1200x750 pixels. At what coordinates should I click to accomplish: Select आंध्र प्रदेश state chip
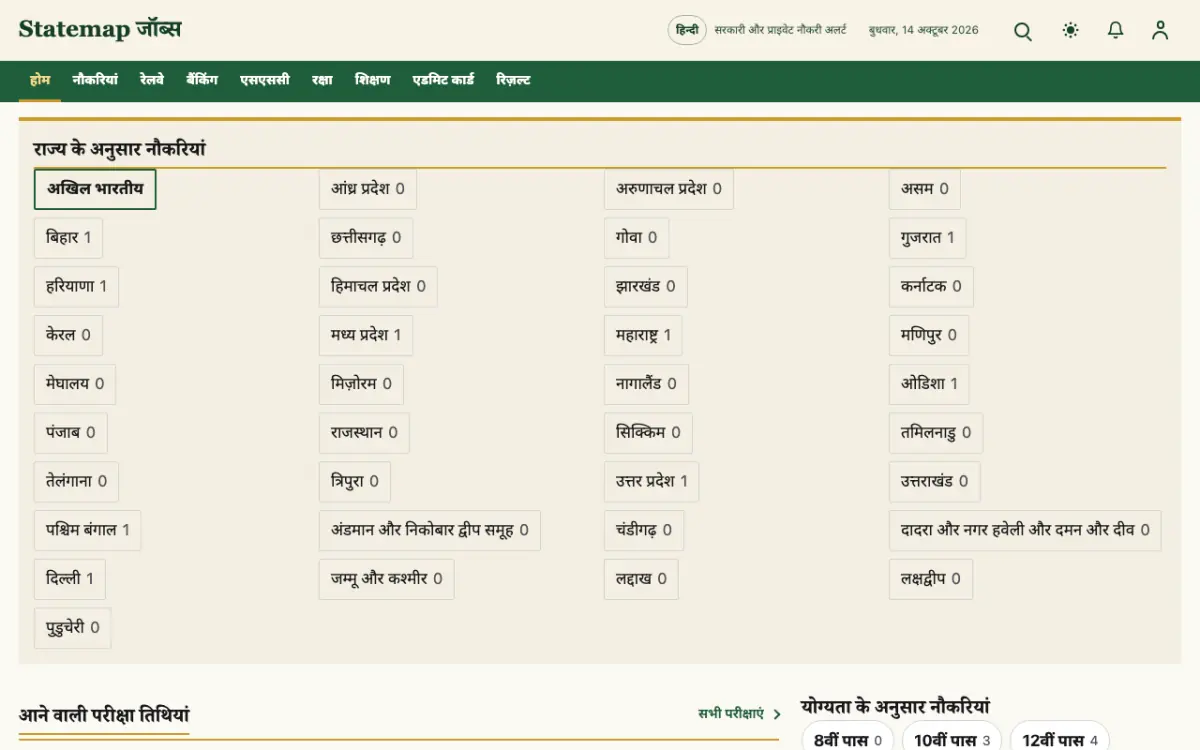[368, 189]
